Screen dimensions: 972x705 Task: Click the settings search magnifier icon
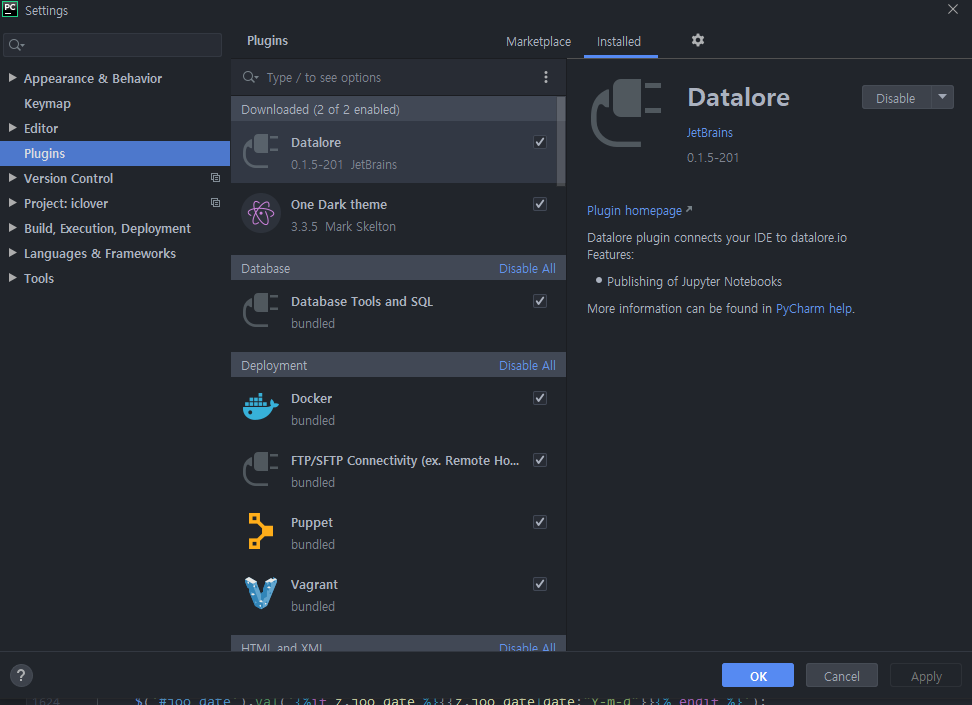click(x=16, y=45)
